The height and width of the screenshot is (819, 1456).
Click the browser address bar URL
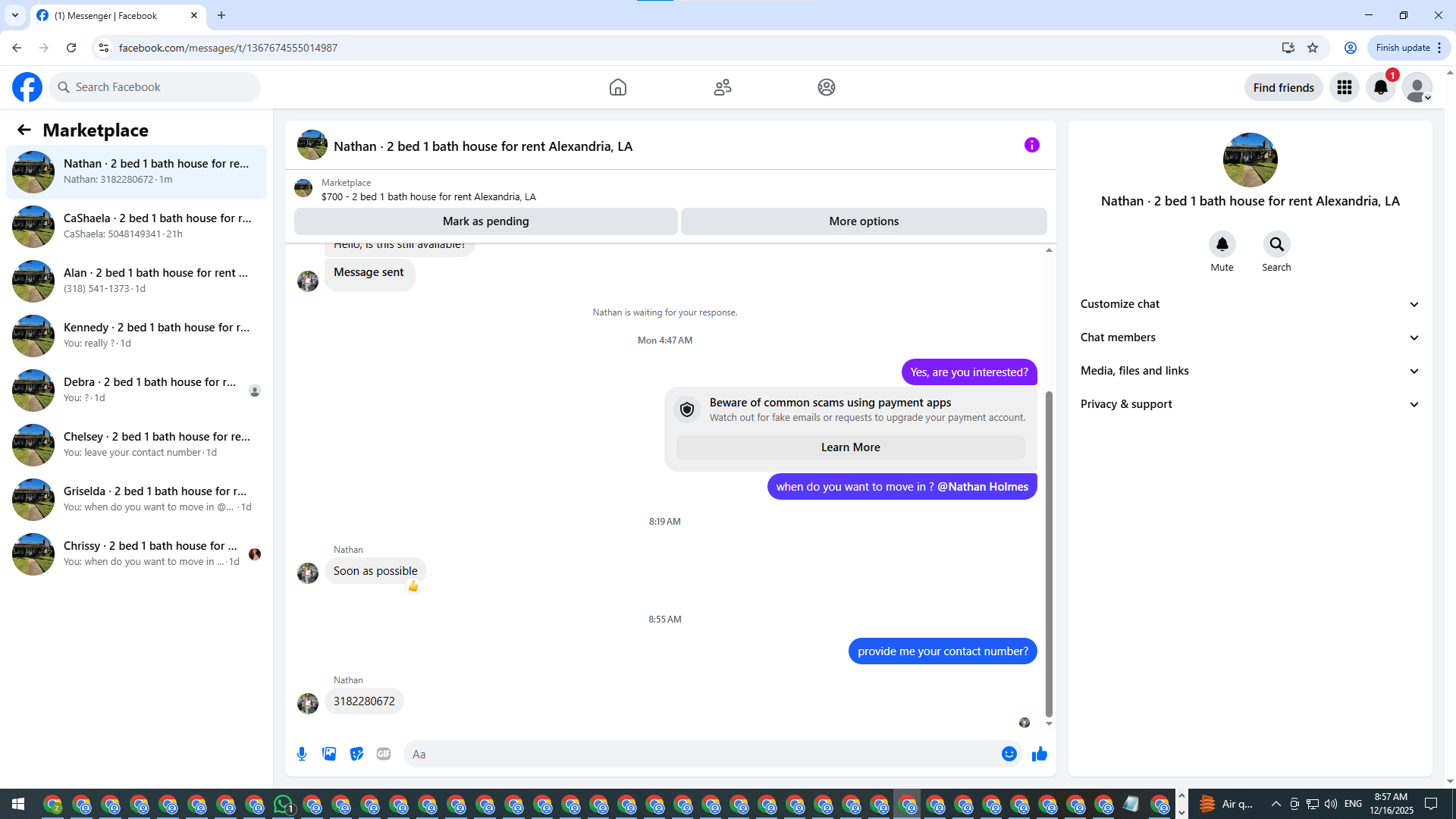(x=228, y=48)
